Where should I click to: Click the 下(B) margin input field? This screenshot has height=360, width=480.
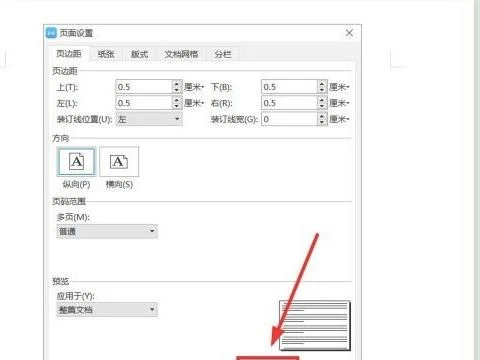(x=290, y=87)
